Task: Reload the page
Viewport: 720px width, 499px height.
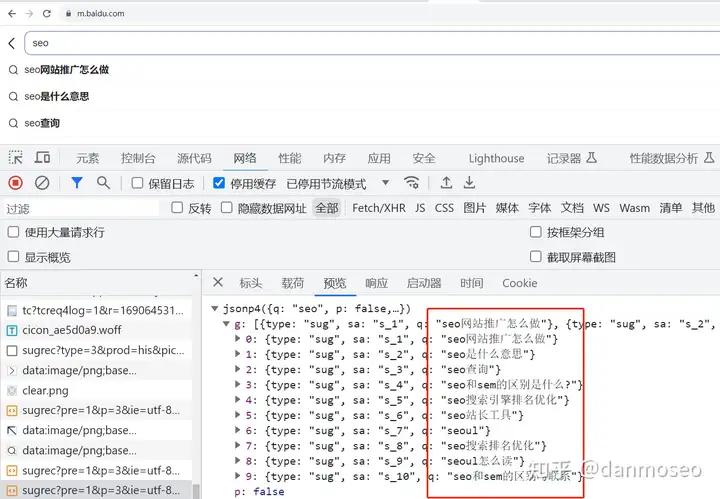Action: click(x=47, y=13)
